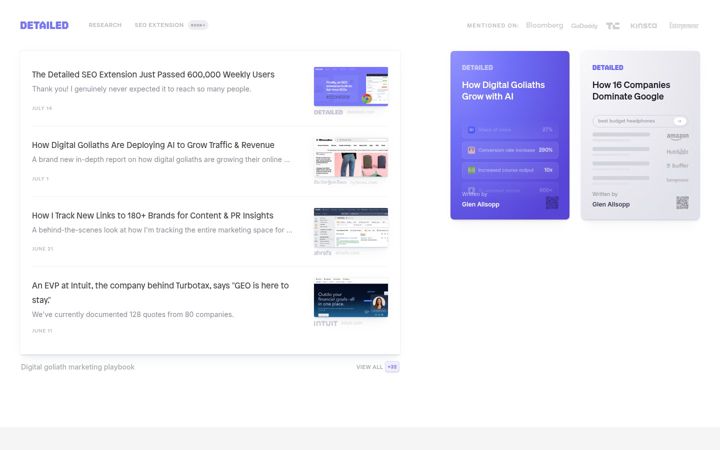Go to the Research menu item
Screen dimensions: 720x450
(105, 25)
